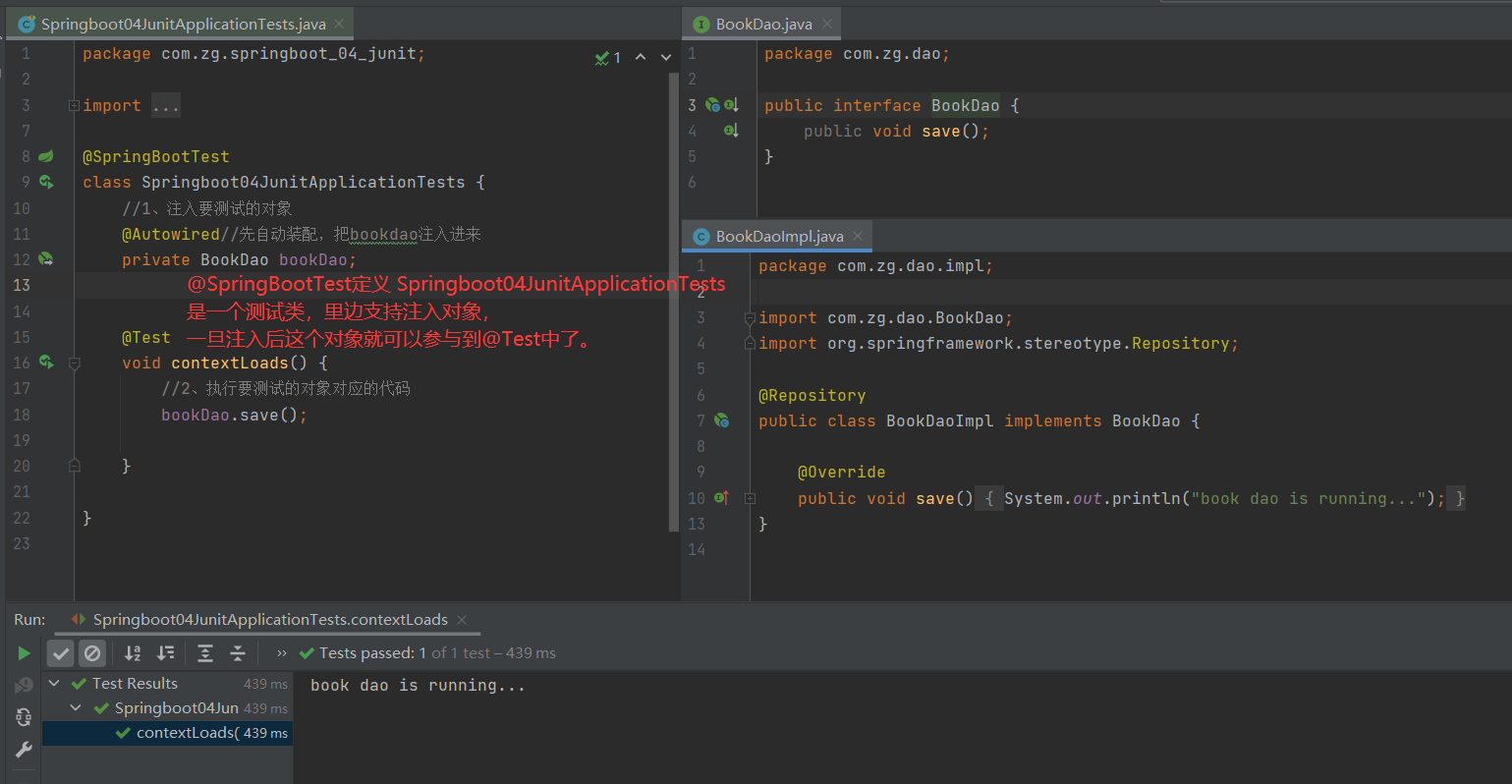This screenshot has height=784, width=1512.
Task: Select the Test Results root row
Action: tap(168, 684)
